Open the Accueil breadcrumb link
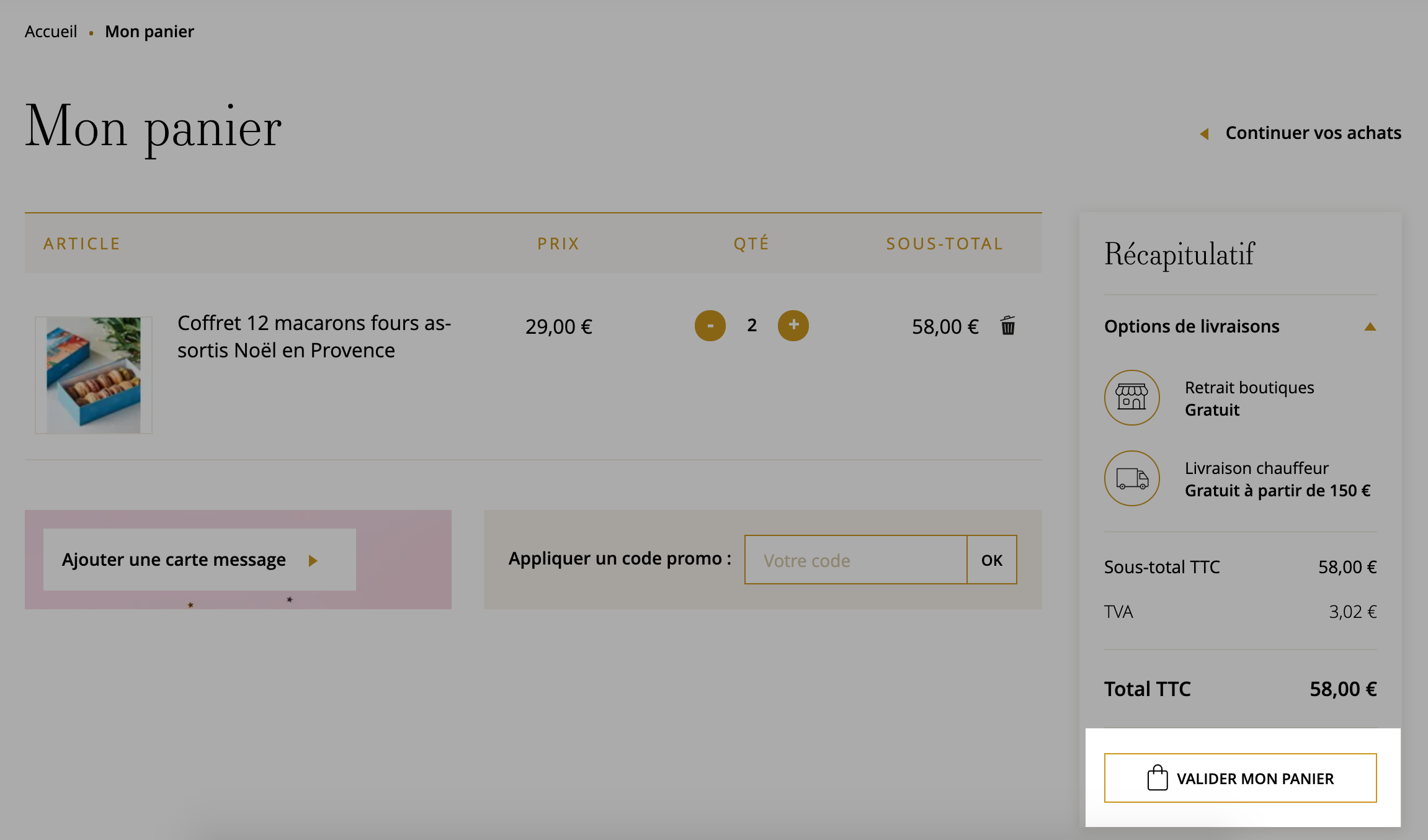The height and width of the screenshot is (840, 1428). pos(51,32)
